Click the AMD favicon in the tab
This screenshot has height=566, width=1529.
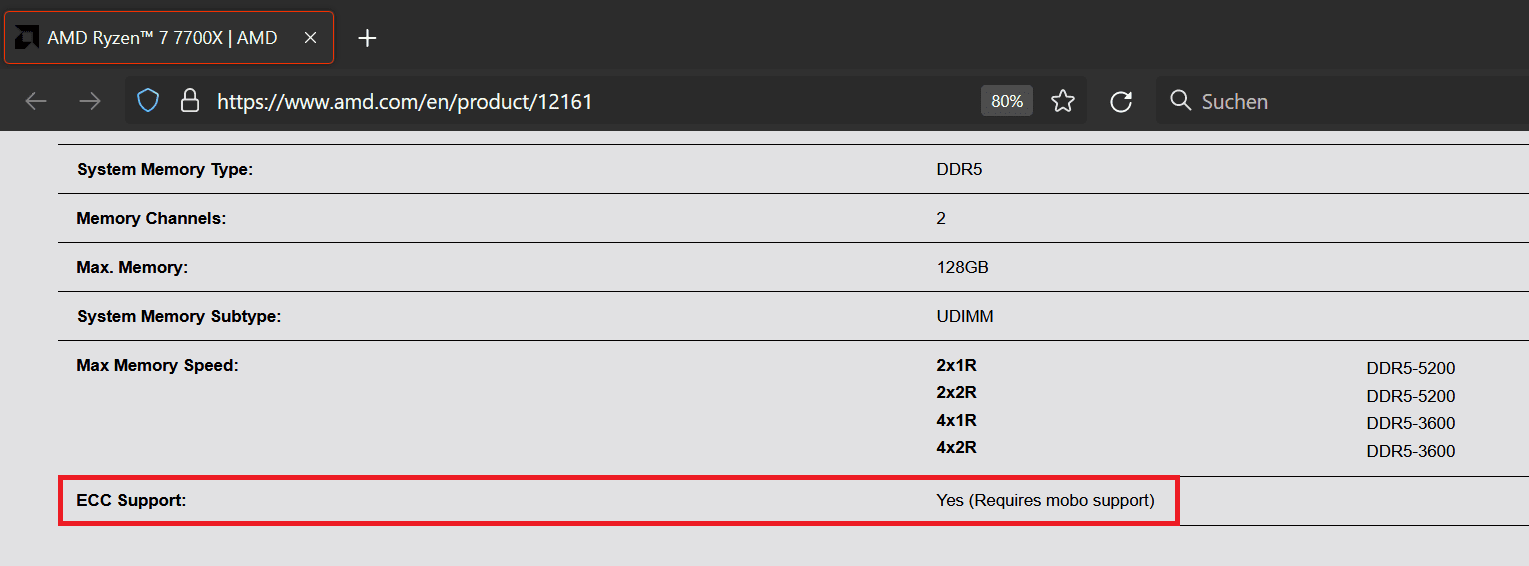(x=27, y=38)
